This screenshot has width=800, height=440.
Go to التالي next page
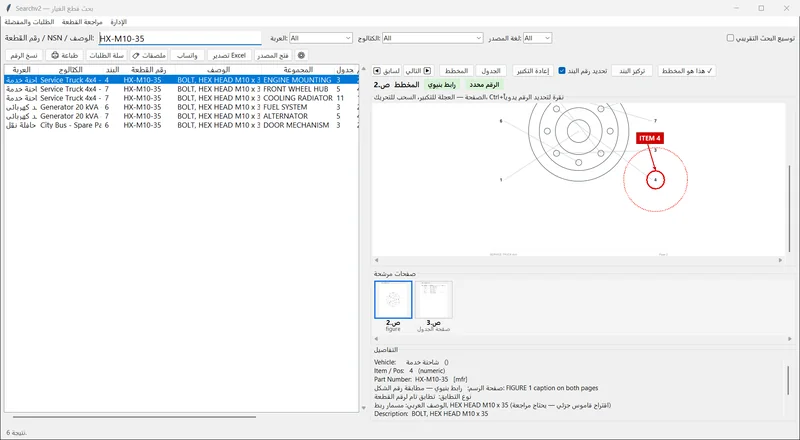pos(418,71)
